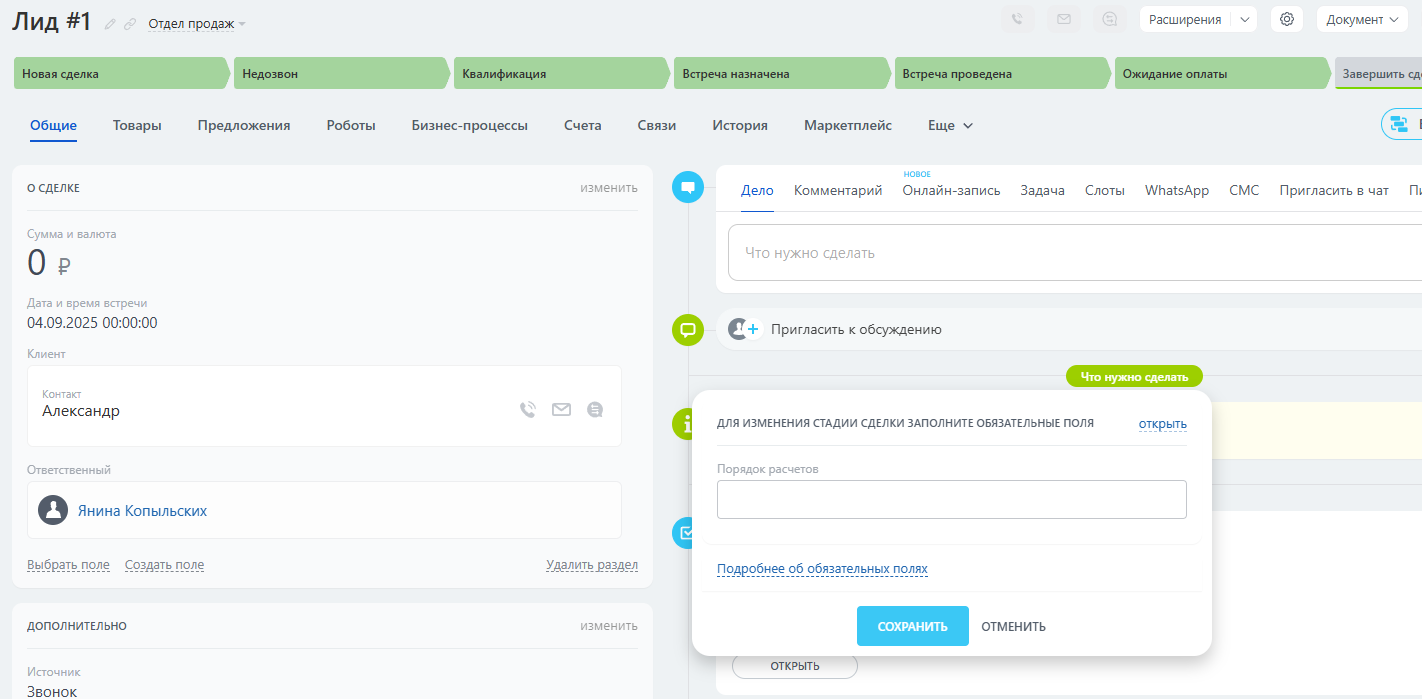Click the avatar icon of Янина Копыльских

pos(53,510)
